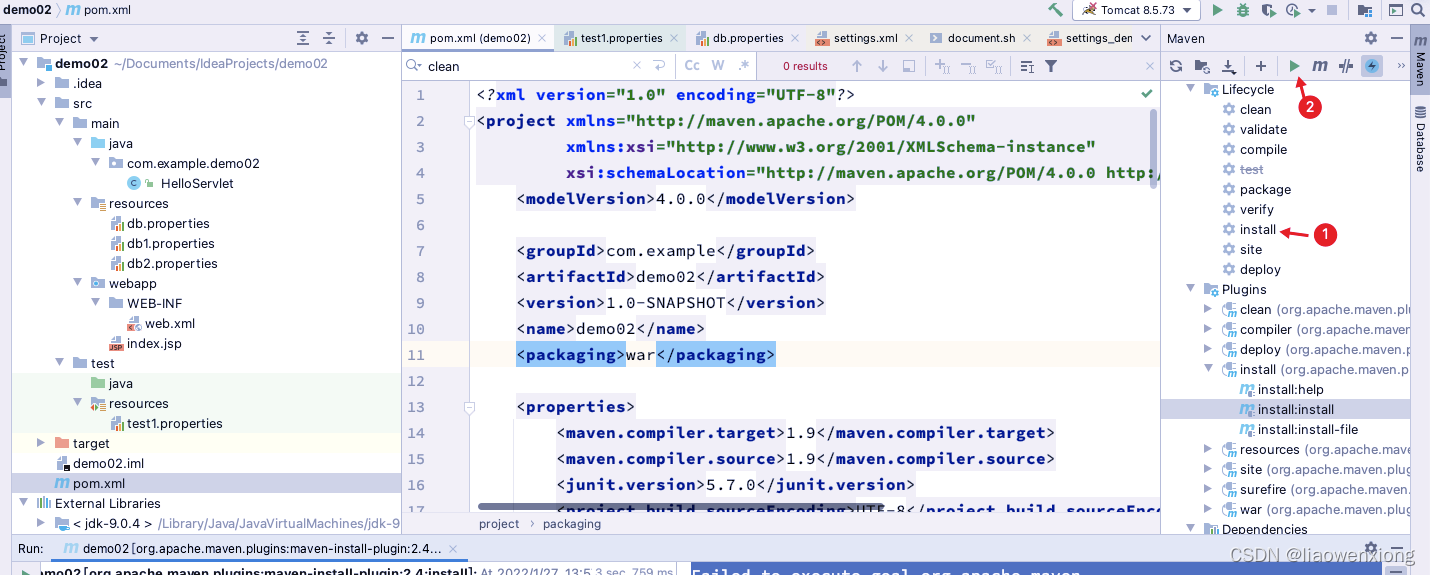The width and height of the screenshot is (1430, 575).
Task: Collapse the Plugins node in Maven
Action: coord(1191,289)
